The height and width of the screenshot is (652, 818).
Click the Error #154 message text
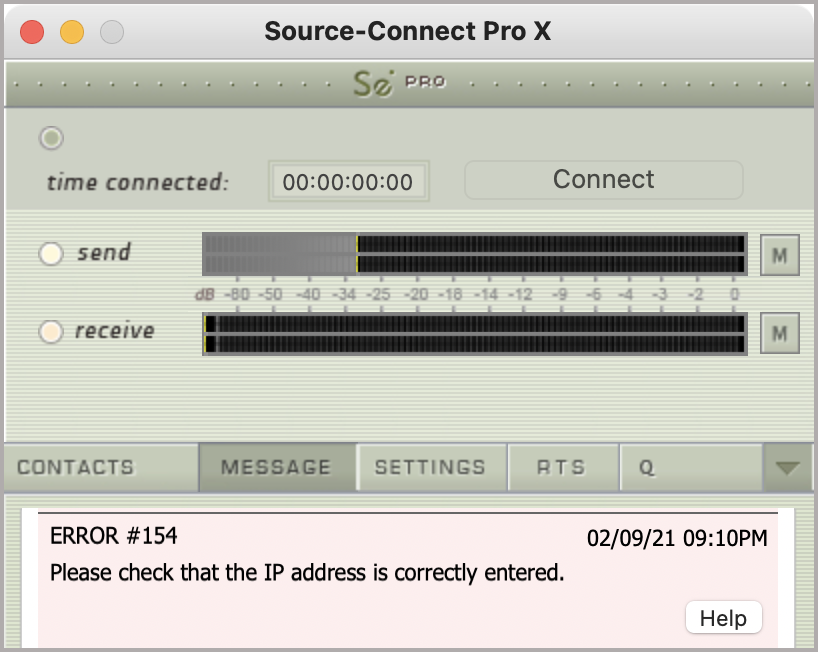pos(307,573)
